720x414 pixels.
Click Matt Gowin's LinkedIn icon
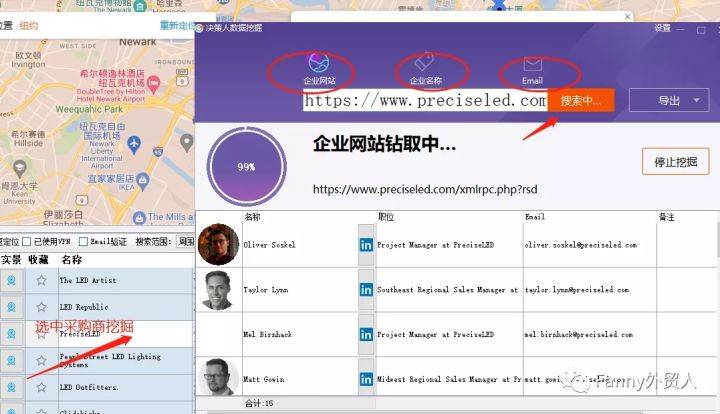point(365,379)
